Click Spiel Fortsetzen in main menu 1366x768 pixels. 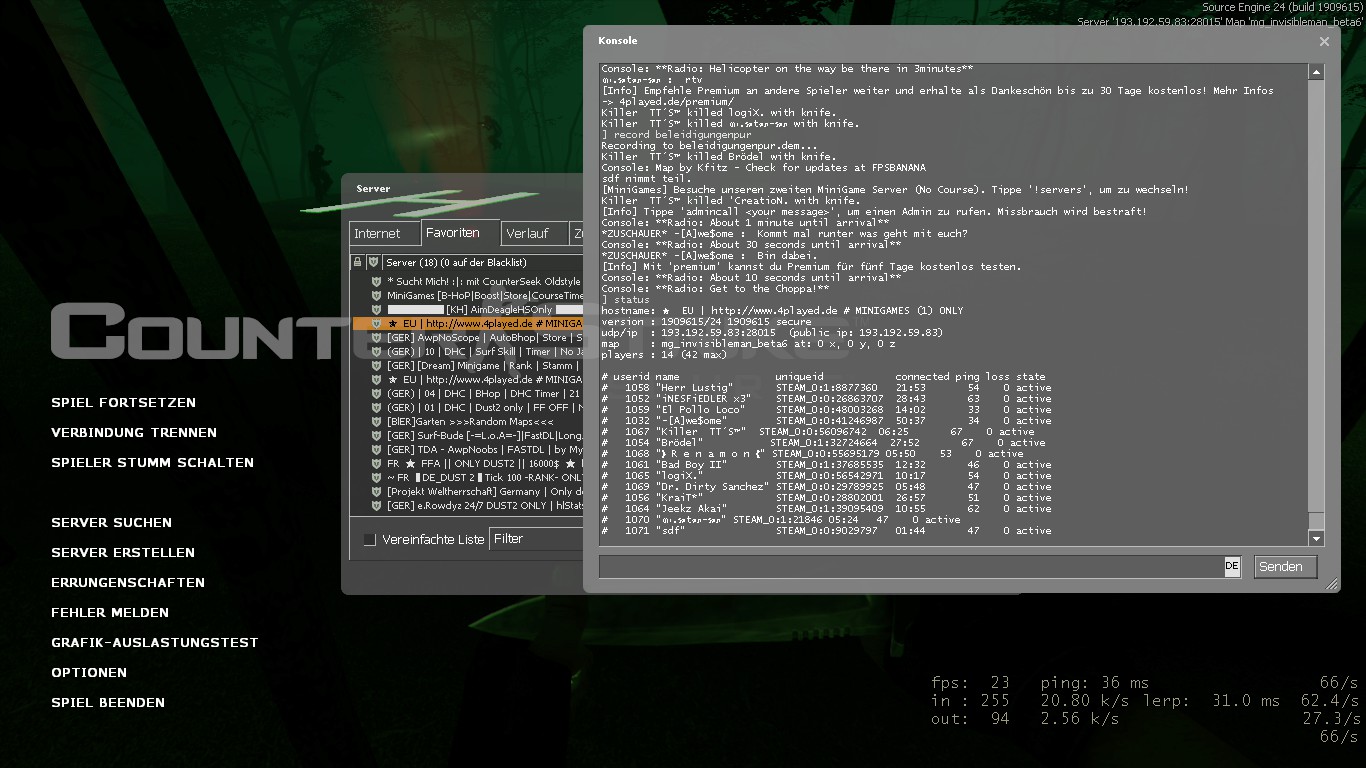coord(123,402)
